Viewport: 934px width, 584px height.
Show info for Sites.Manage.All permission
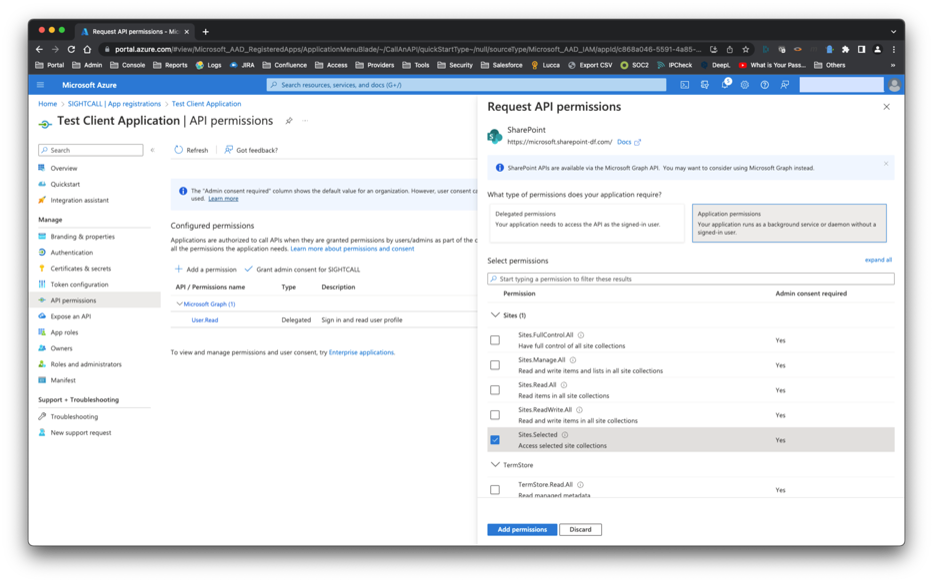click(x=572, y=360)
